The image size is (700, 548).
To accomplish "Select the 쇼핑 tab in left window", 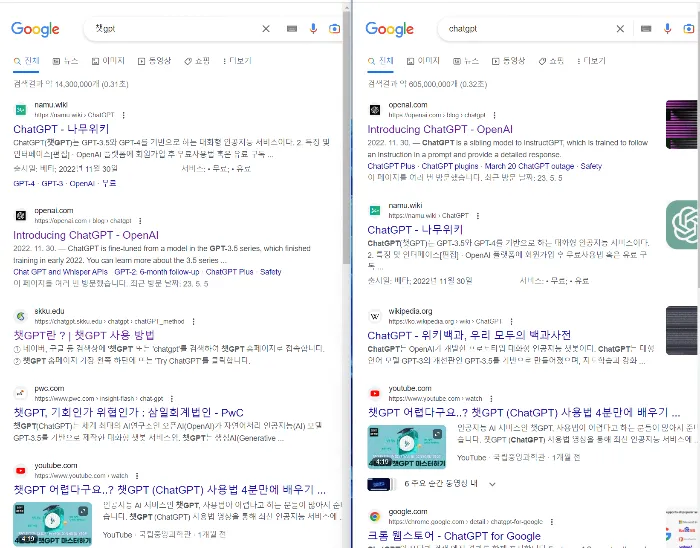I will pos(197,61).
